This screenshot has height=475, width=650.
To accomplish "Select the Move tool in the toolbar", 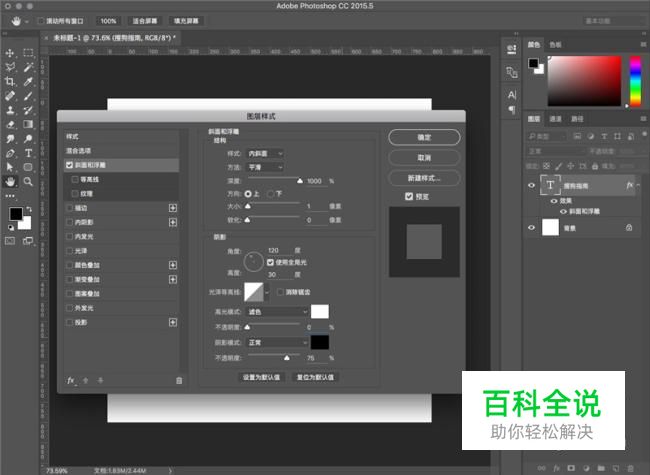I will pos(10,53).
